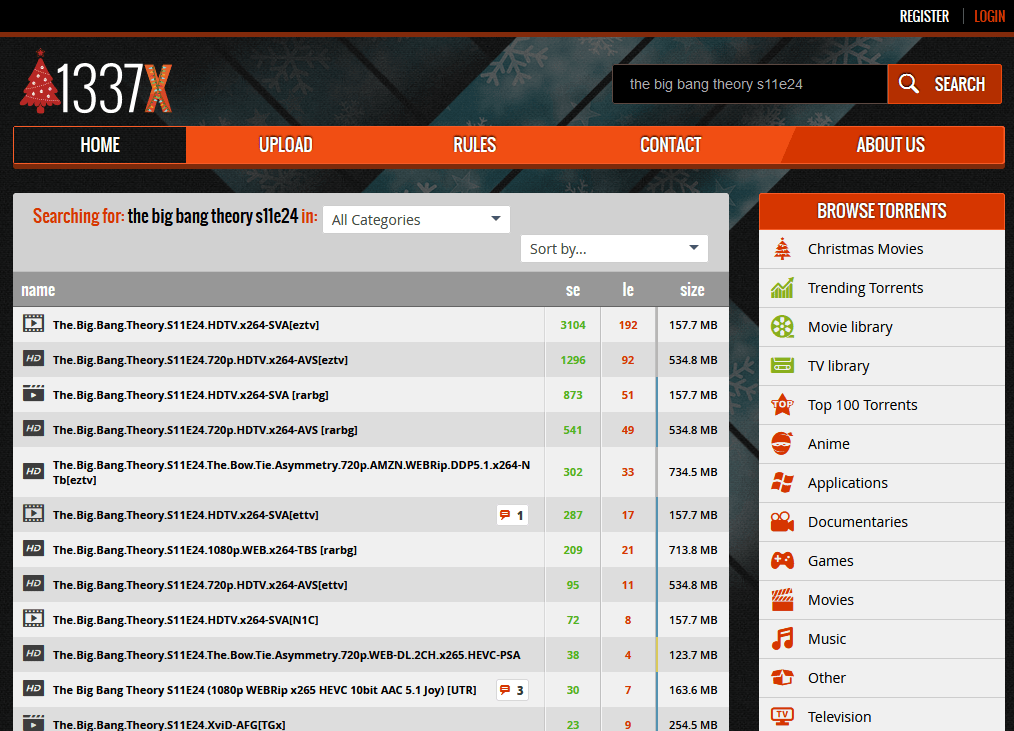Click seeders value 3104
This screenshot has width=1014, height=731.
(x=573, y=325)
